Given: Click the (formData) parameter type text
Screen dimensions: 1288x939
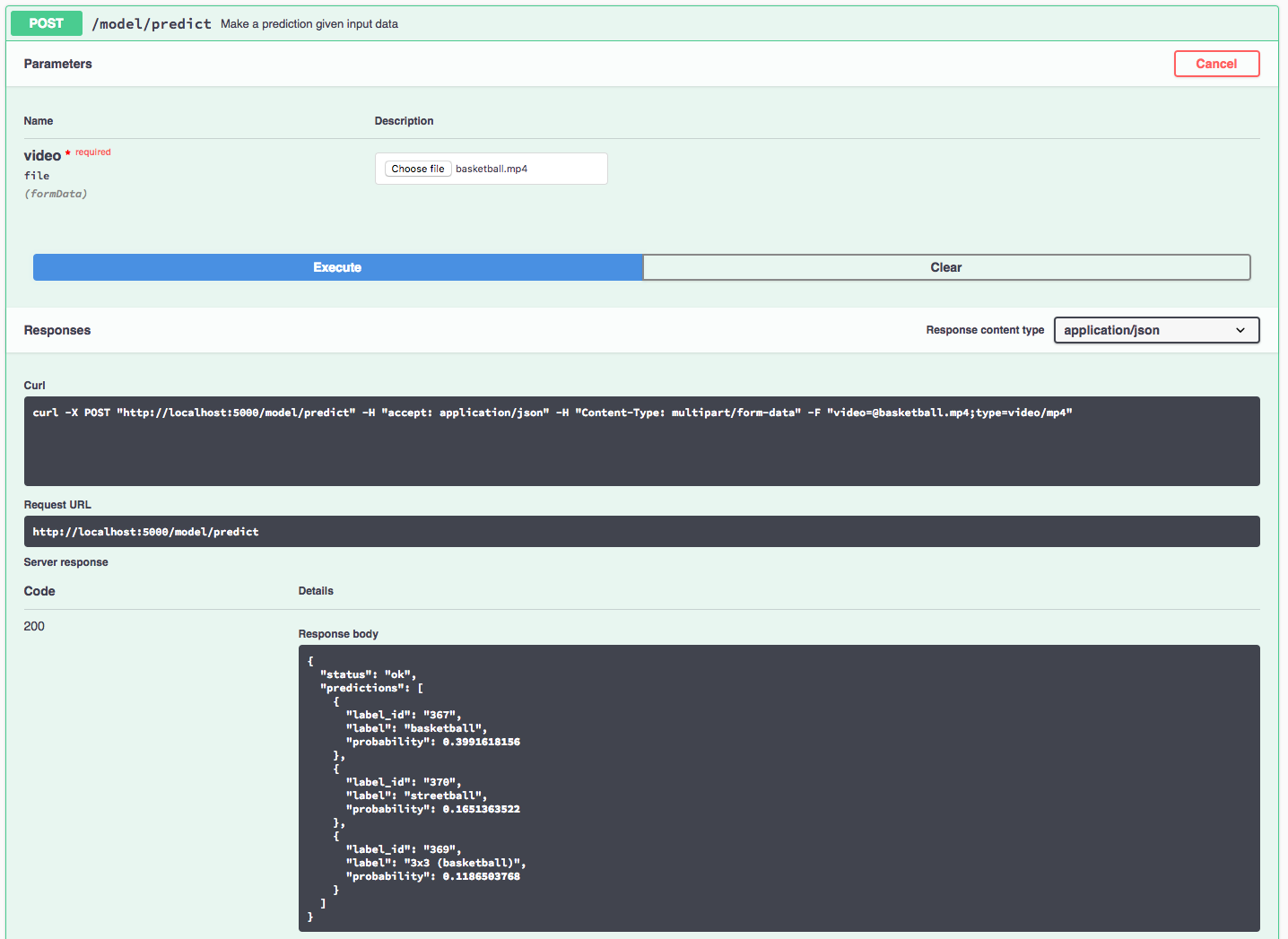Looking at the screenshot, I should tap(56, 194).
